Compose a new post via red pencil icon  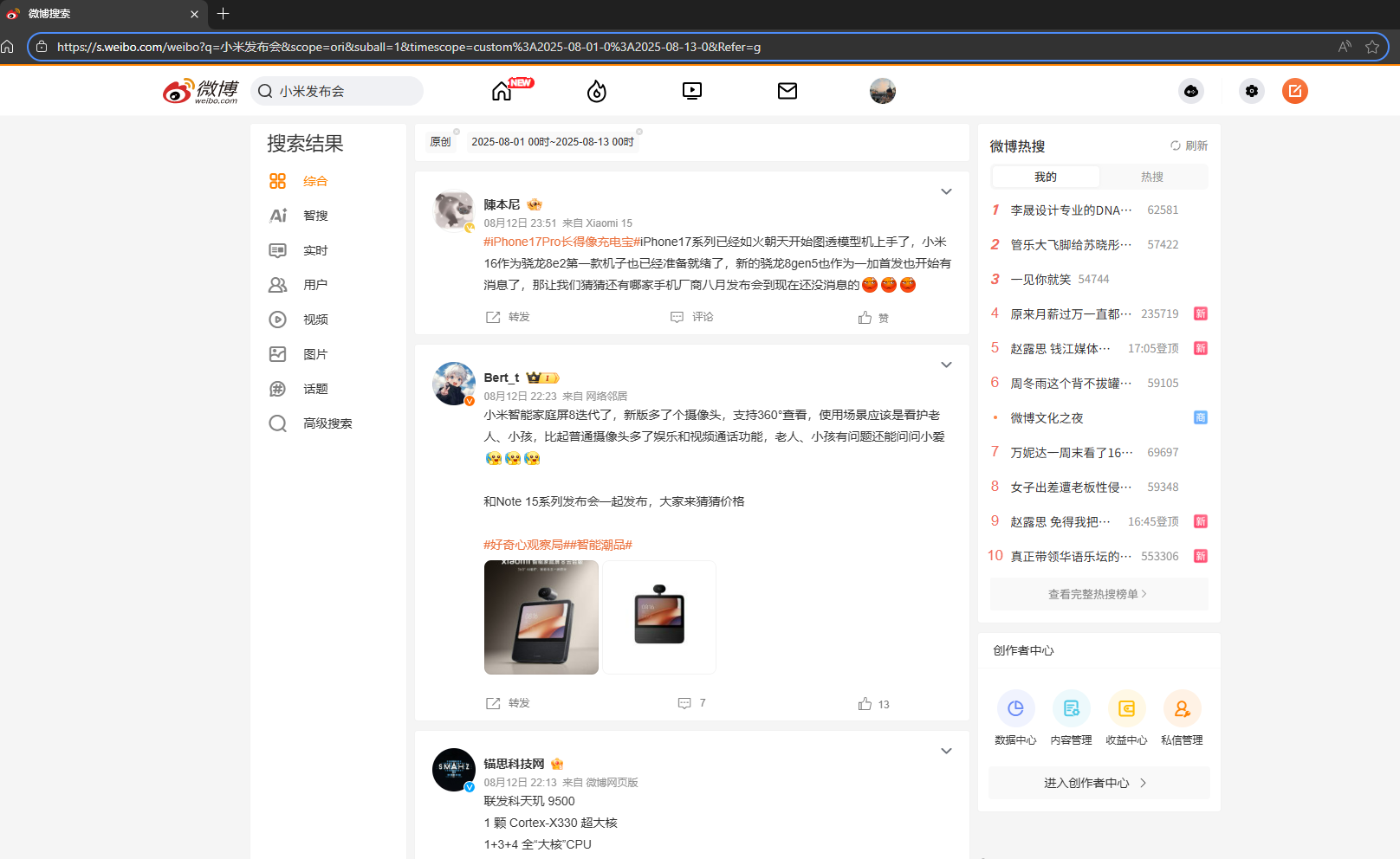pyautogui.click(x=1294, y=90)
